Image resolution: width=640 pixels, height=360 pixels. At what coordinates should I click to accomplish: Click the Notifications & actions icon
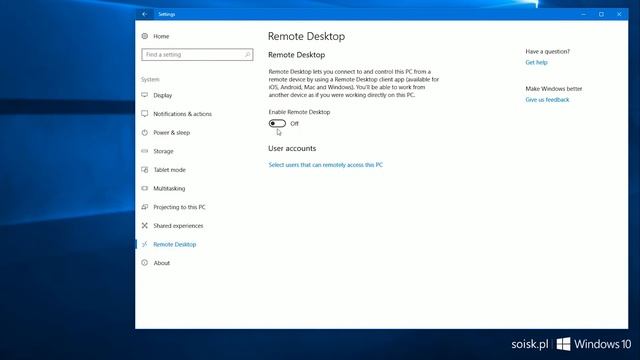(x=144, y=113)
